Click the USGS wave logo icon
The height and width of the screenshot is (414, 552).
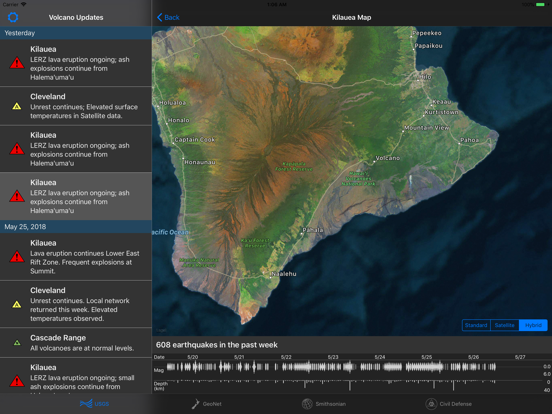pos(86,403)
